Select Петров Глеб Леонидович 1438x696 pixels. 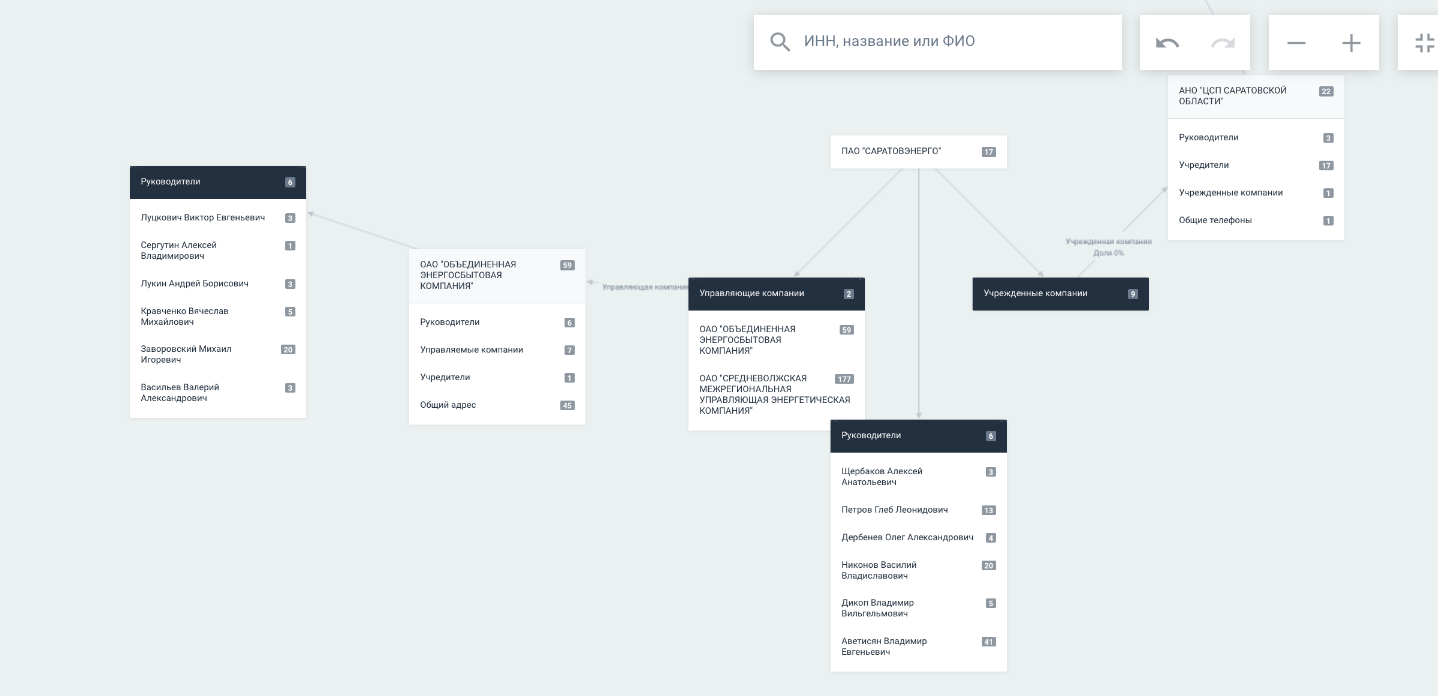click(919, 510)
